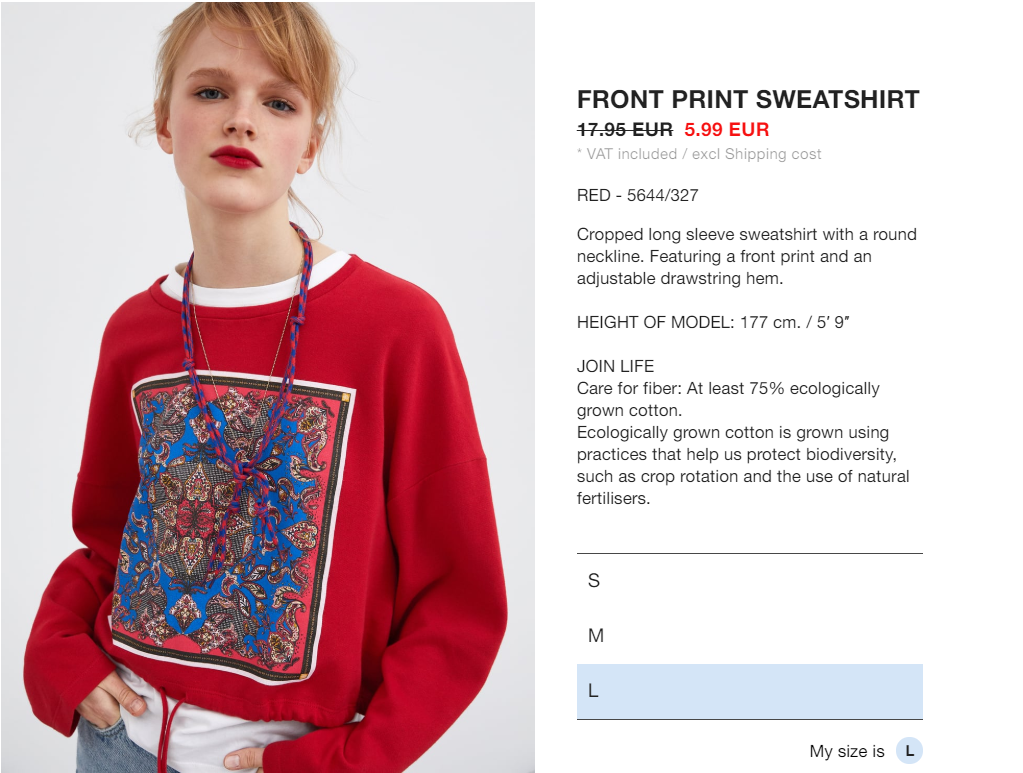The height and width of the screenshot is (773, 1023).
Task: Select size M
Action: (749, 636)
